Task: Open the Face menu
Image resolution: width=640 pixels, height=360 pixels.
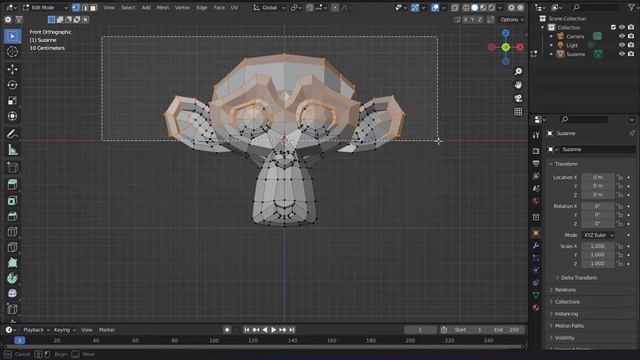Action: (219, 8)
